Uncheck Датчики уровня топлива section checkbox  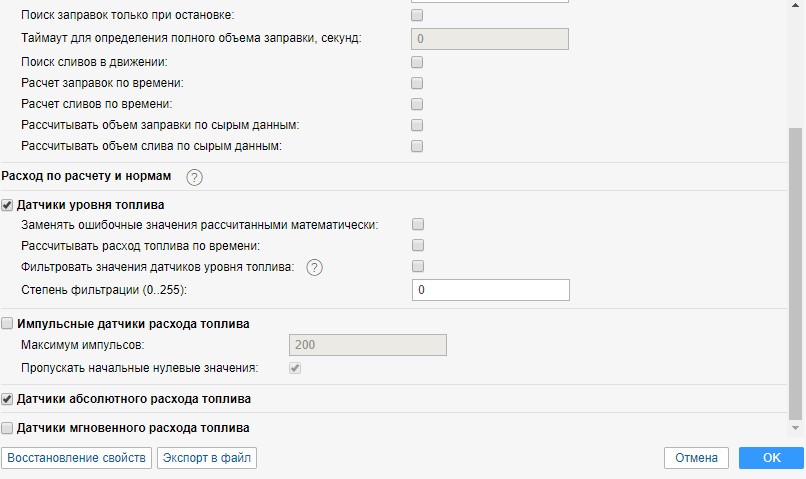pyautogui.click(x=8, y=205)
